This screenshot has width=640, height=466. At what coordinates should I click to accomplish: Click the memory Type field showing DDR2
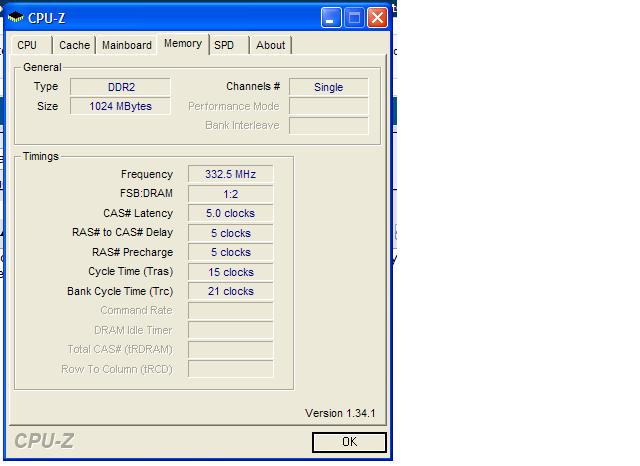tap(120, 87)
